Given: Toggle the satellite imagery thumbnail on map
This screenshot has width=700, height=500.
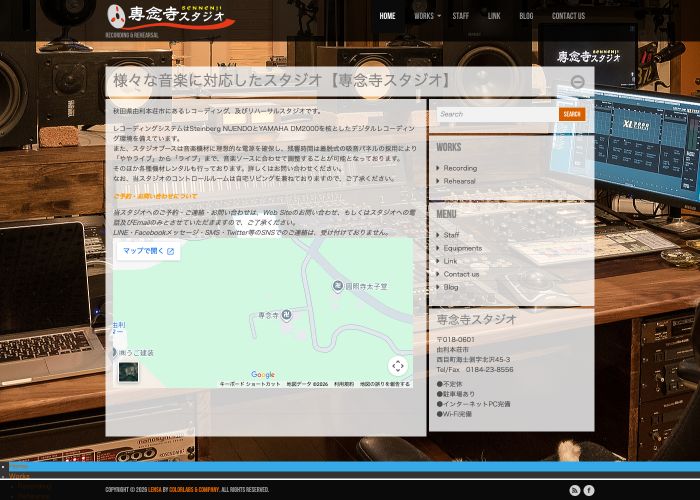Looking at the screenshot, I should tap(128, 372).
